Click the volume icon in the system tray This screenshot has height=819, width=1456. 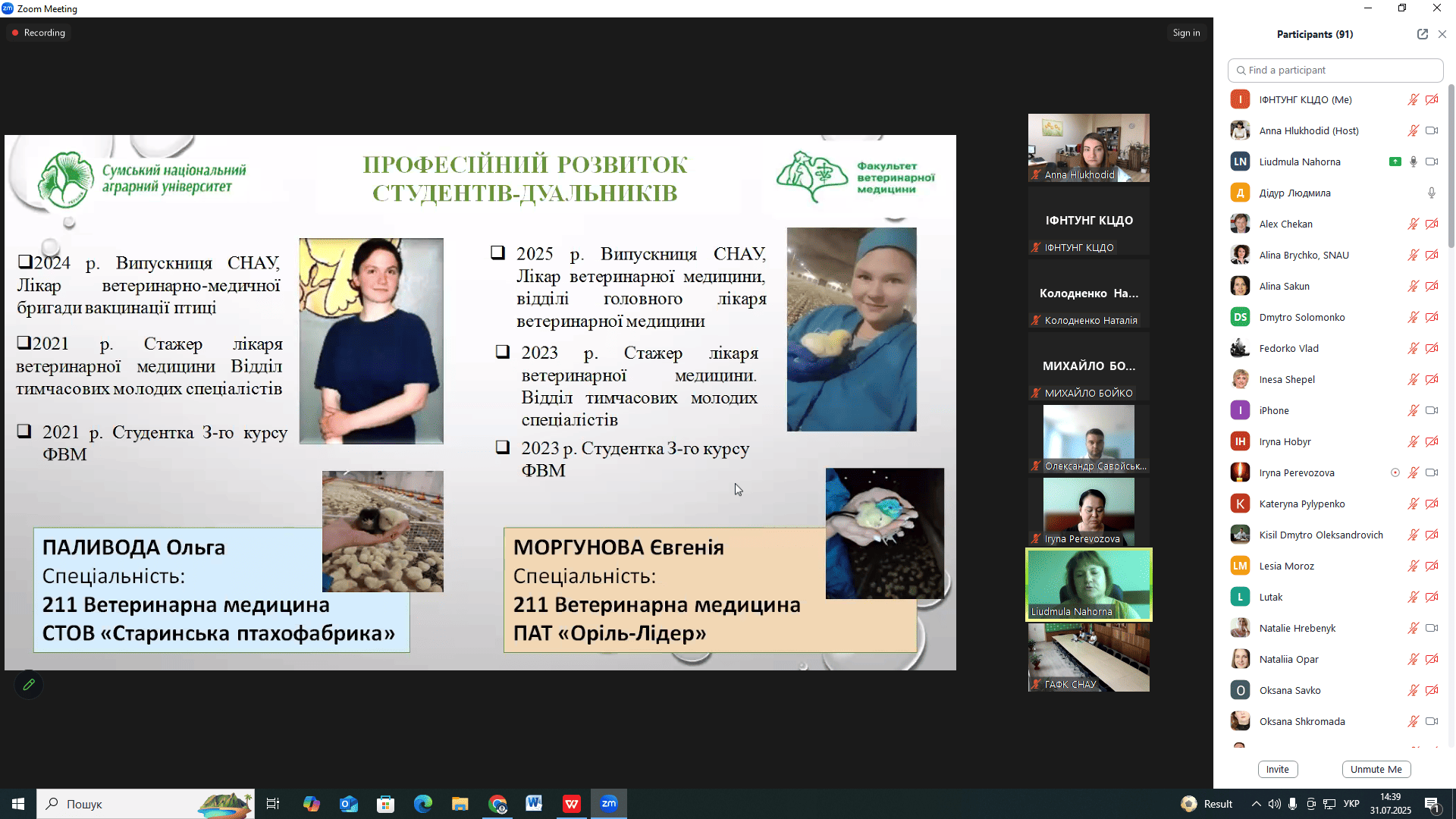(x=1275, y=804)
